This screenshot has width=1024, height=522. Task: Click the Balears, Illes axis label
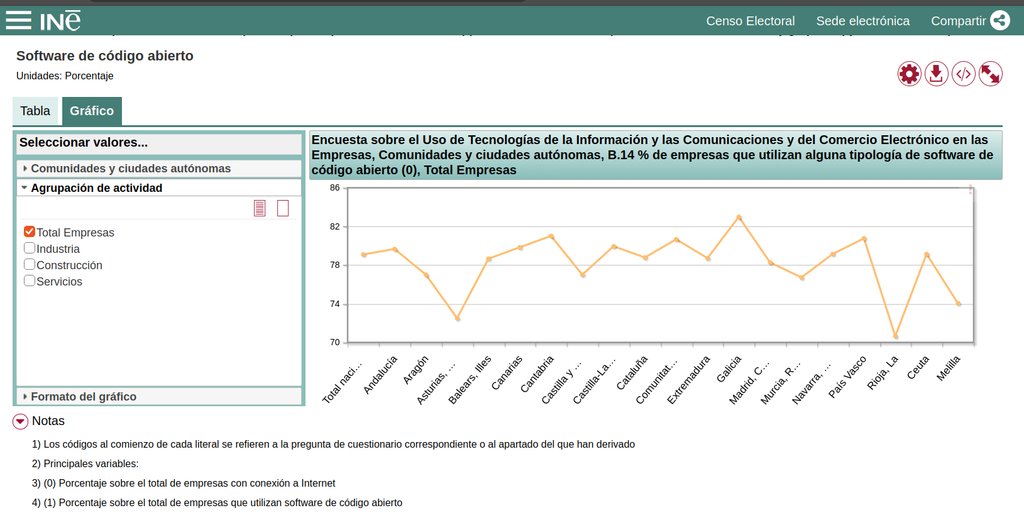click(470, 380)
